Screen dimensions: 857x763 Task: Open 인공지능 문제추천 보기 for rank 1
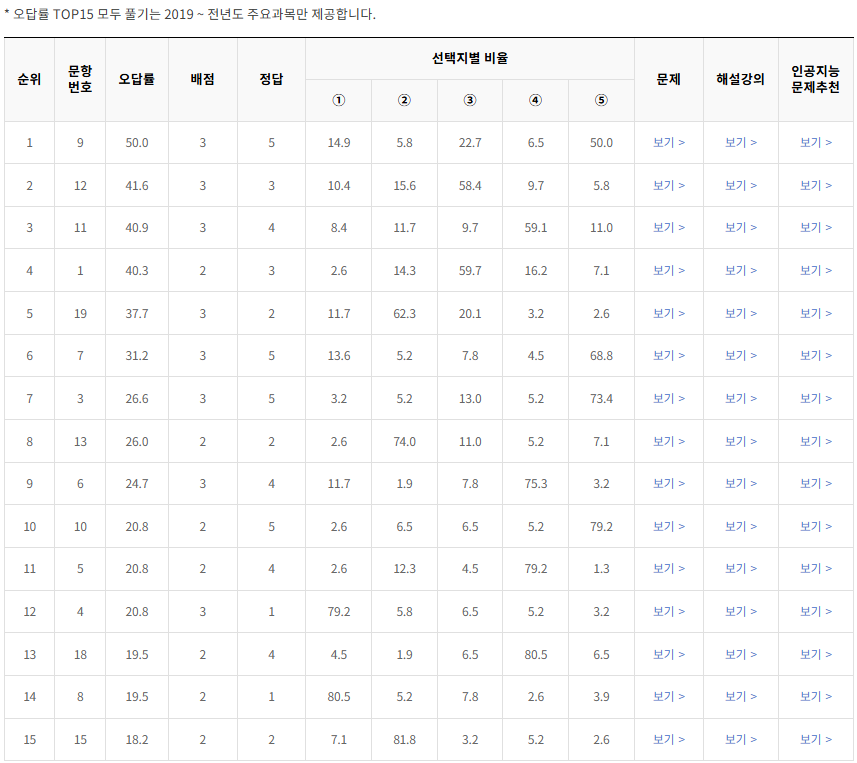816,142
